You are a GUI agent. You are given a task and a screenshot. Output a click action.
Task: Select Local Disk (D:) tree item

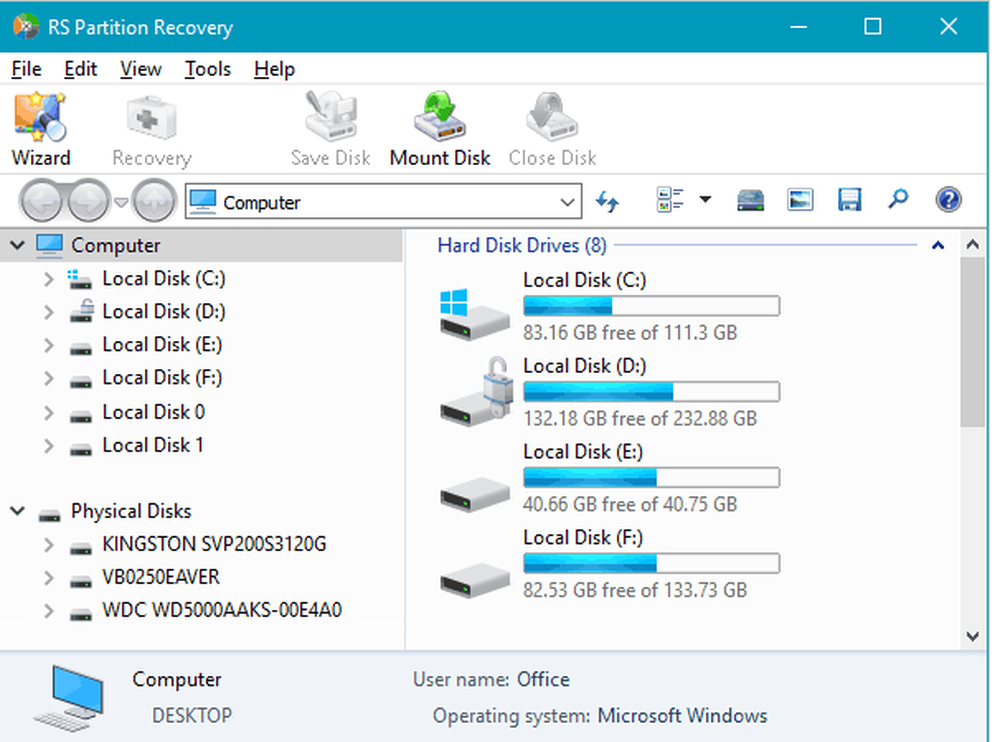pos(164,312)
